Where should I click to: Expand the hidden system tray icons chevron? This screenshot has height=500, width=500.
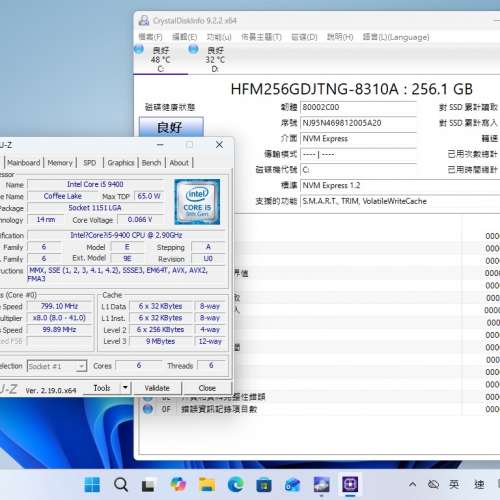tap(412, 484)
